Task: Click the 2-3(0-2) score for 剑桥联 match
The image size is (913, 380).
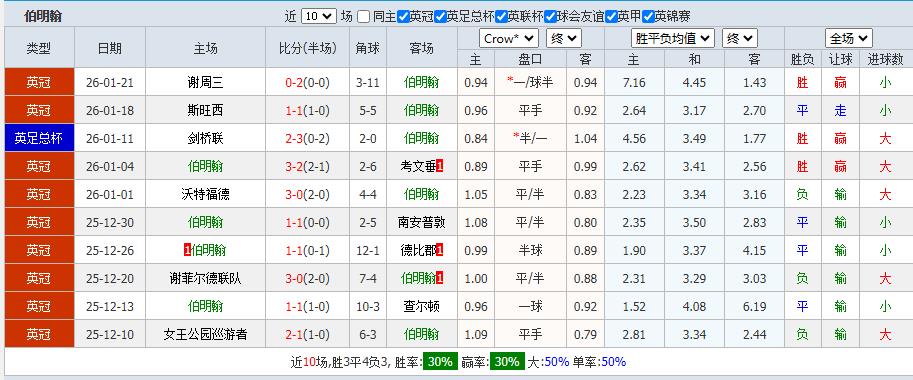Action: [x=307, y=138]
